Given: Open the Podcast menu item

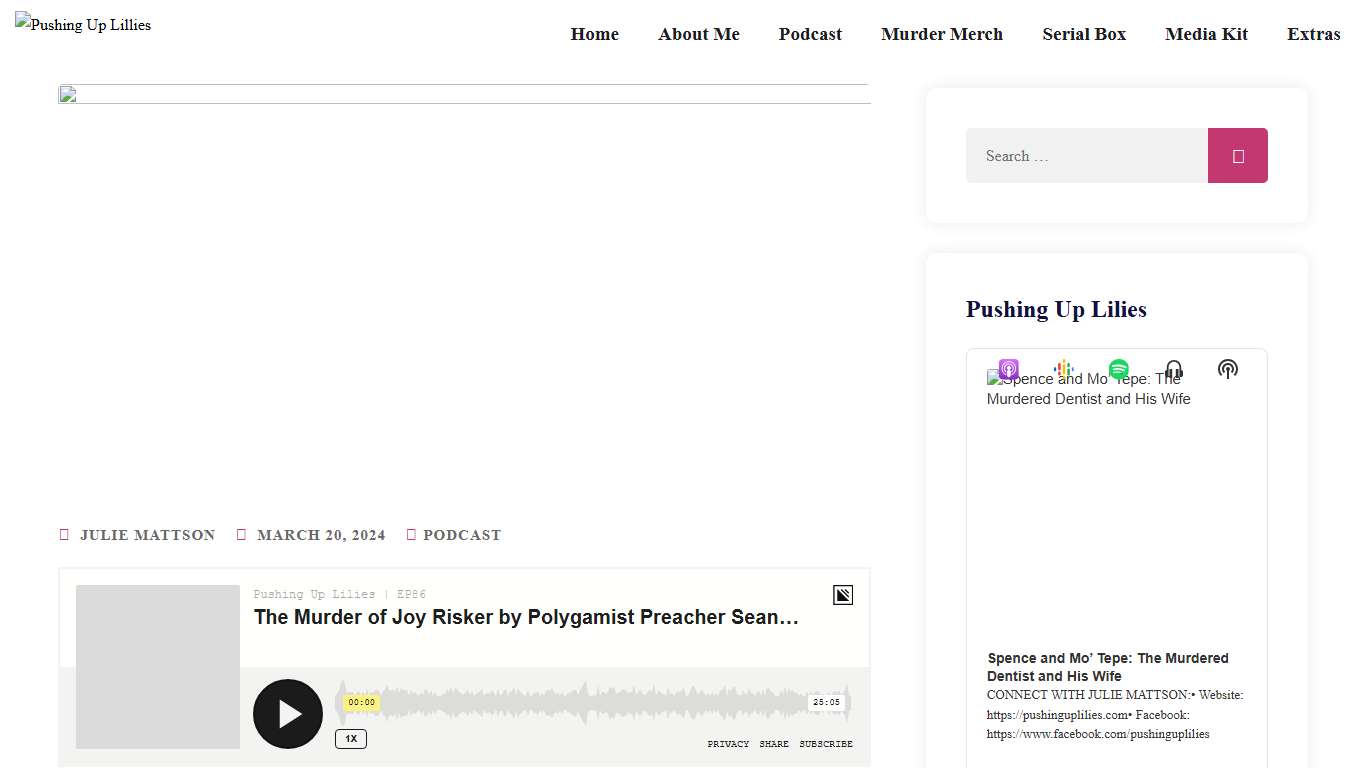Looking at the screenshot, I should point(810,34).
